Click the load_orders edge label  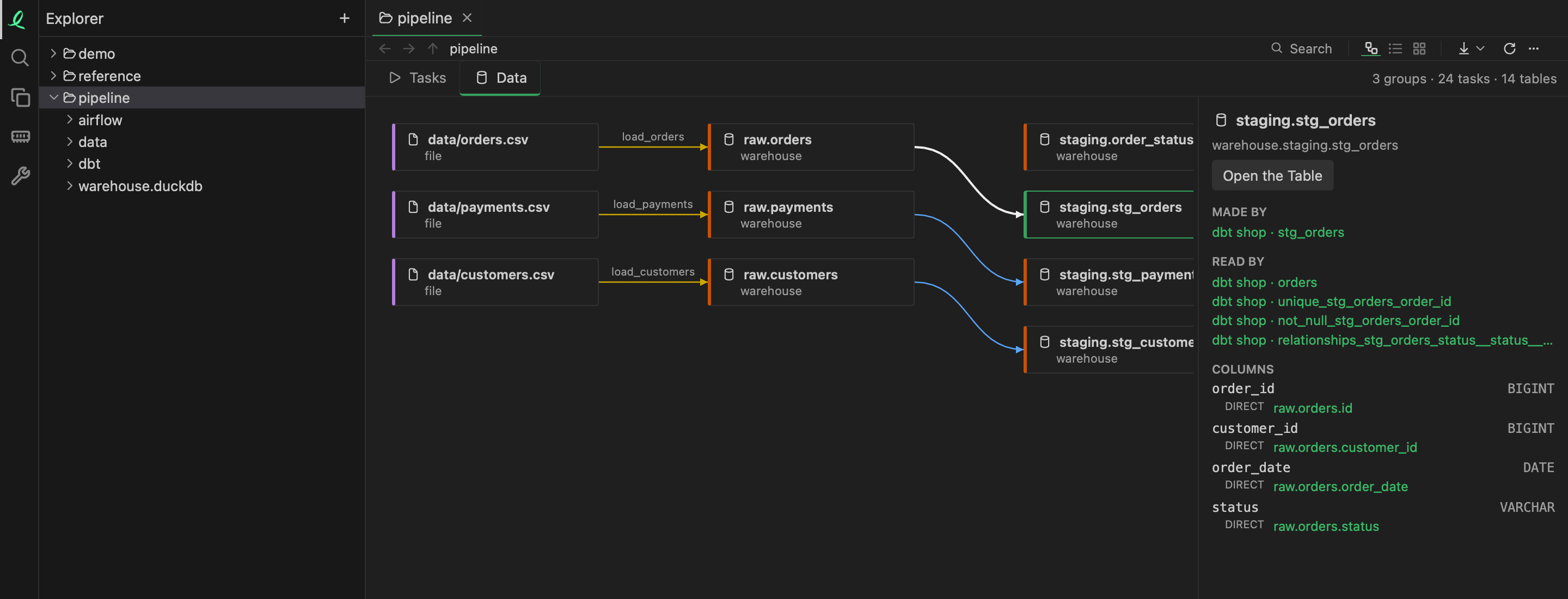coord(653,137)
